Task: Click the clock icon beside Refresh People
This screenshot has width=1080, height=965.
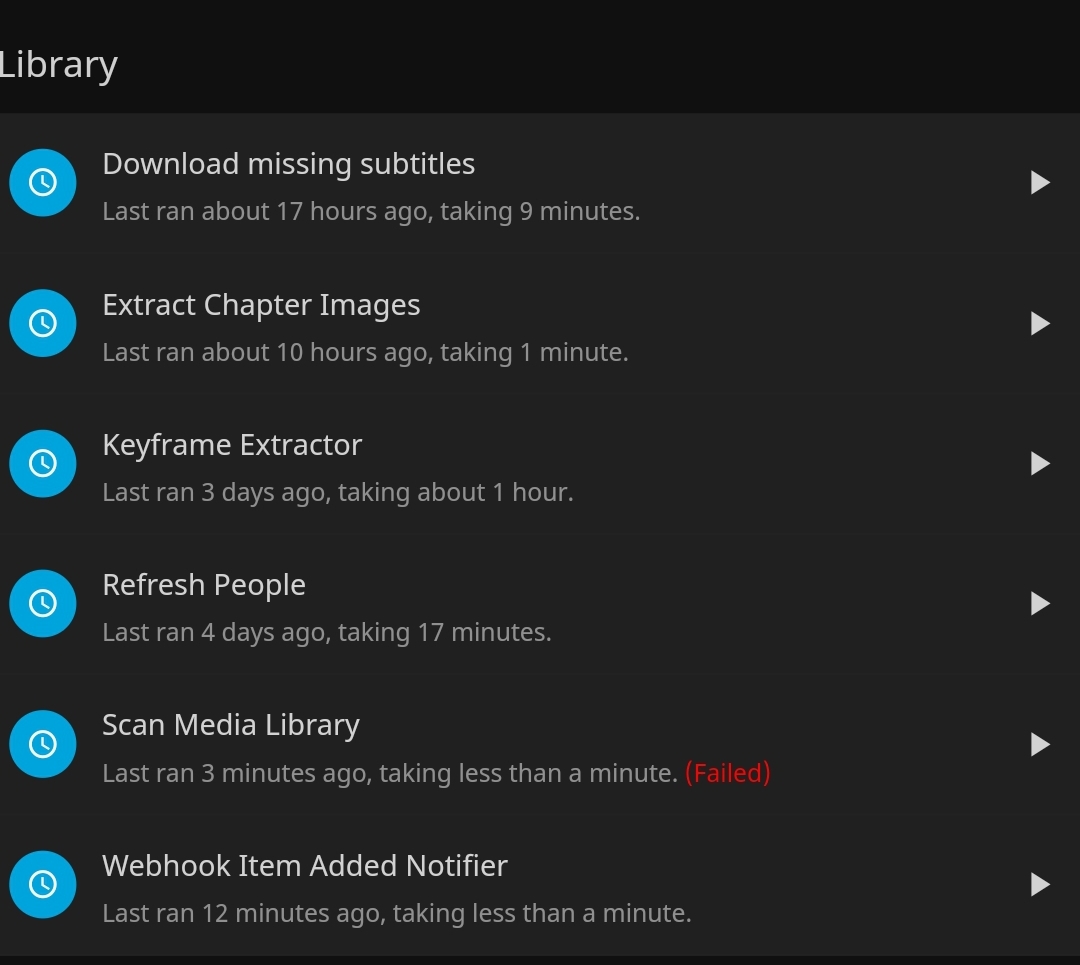Action: [x=42, y=603]
